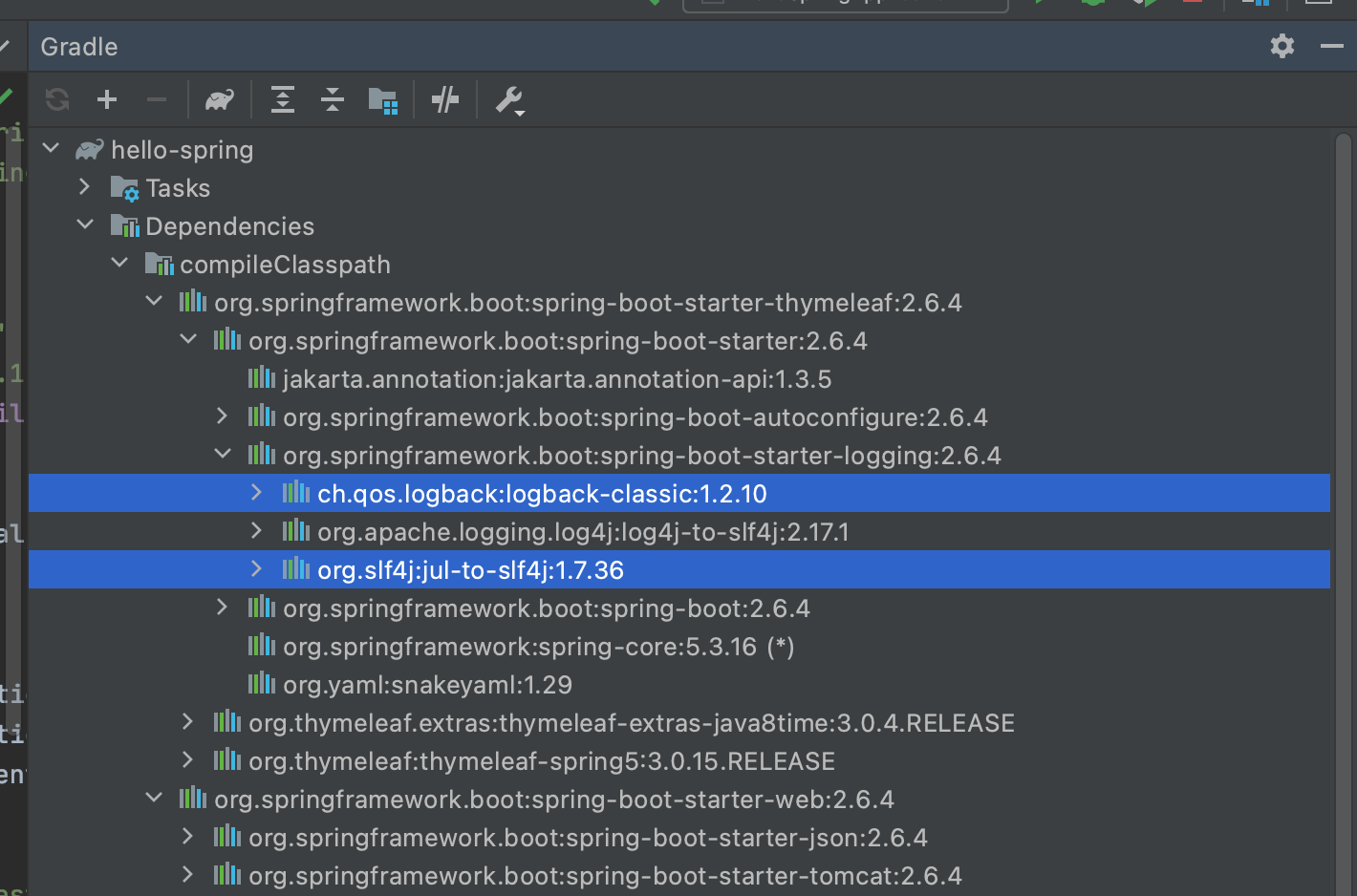Click library icon beside jakarta.annotation-api:1.3.5

[262, 377]
